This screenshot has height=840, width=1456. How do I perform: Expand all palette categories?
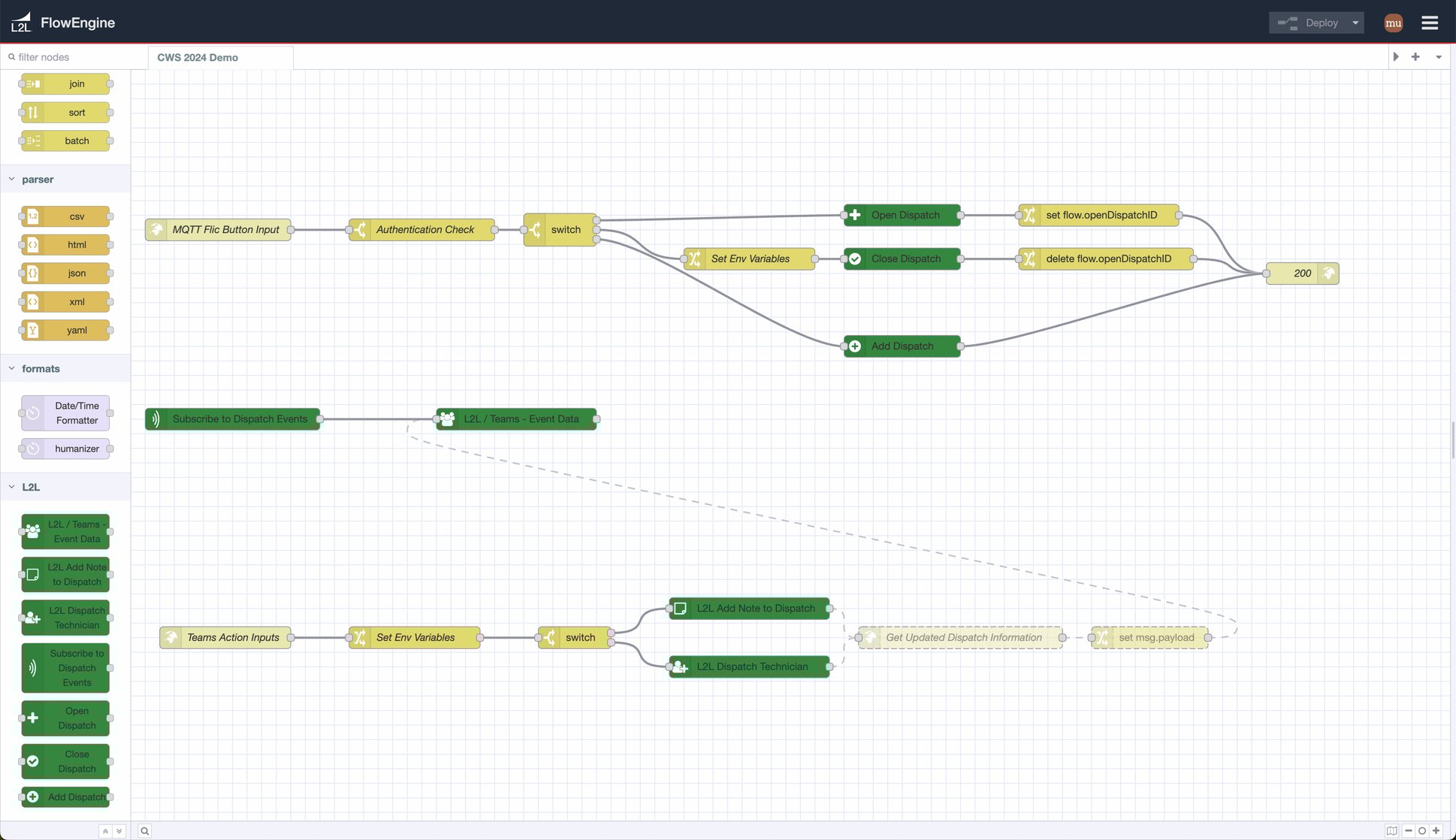tap(119, 830)
